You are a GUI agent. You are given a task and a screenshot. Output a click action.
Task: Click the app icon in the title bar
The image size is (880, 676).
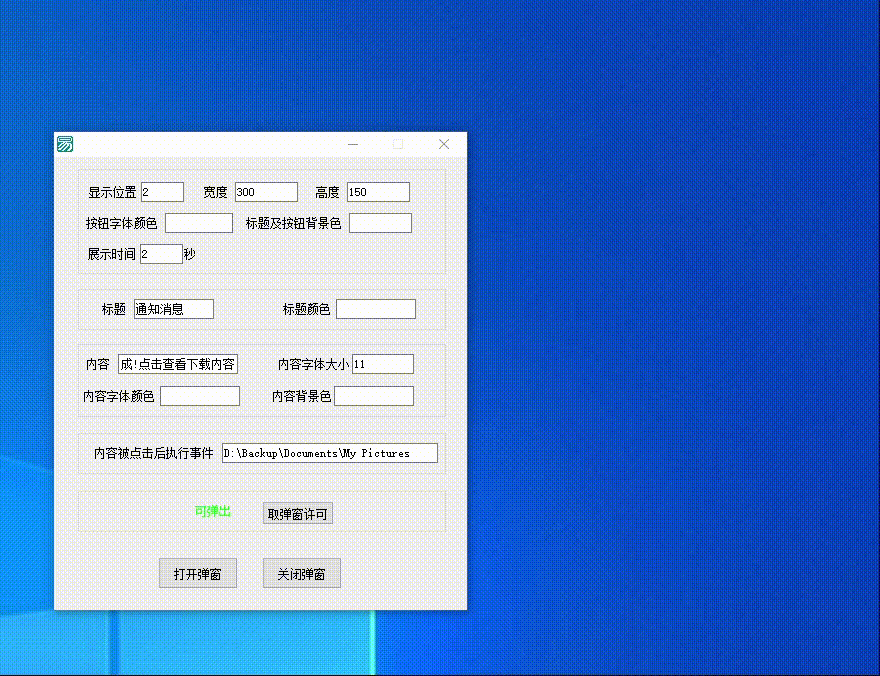tap(65, 144)
